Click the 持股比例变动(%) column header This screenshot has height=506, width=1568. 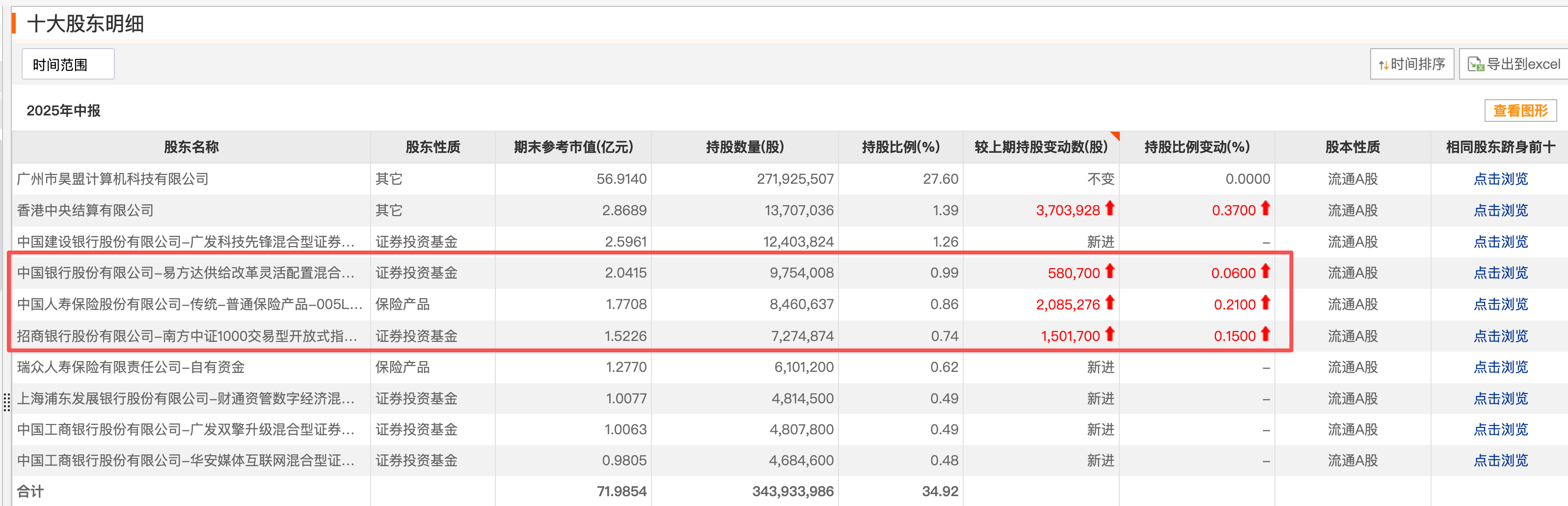(x=1197, y=147)
